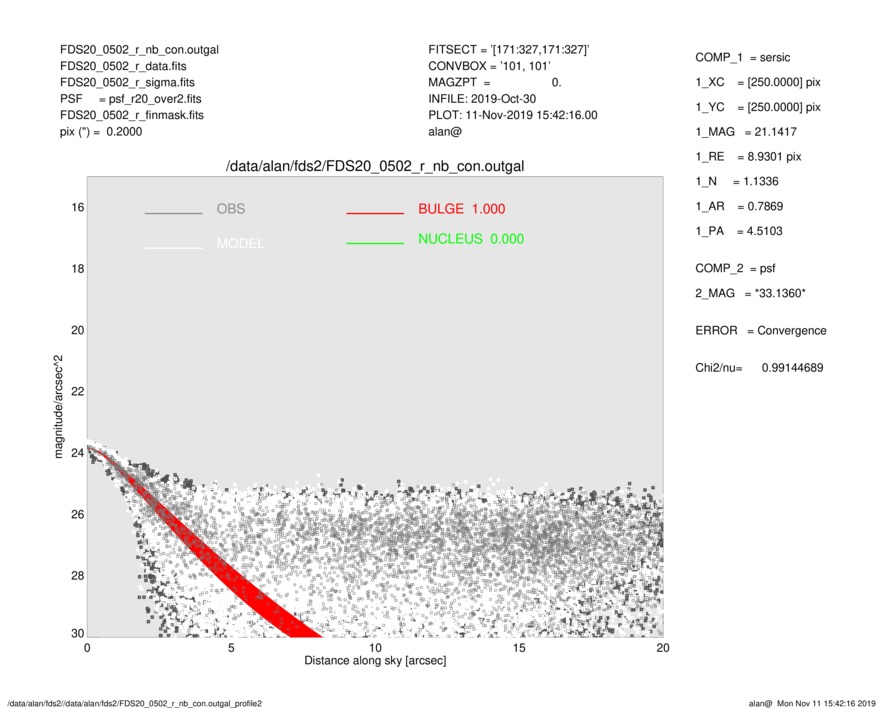Click 1_XC = [250.0000] pix value

coord(757,82)
